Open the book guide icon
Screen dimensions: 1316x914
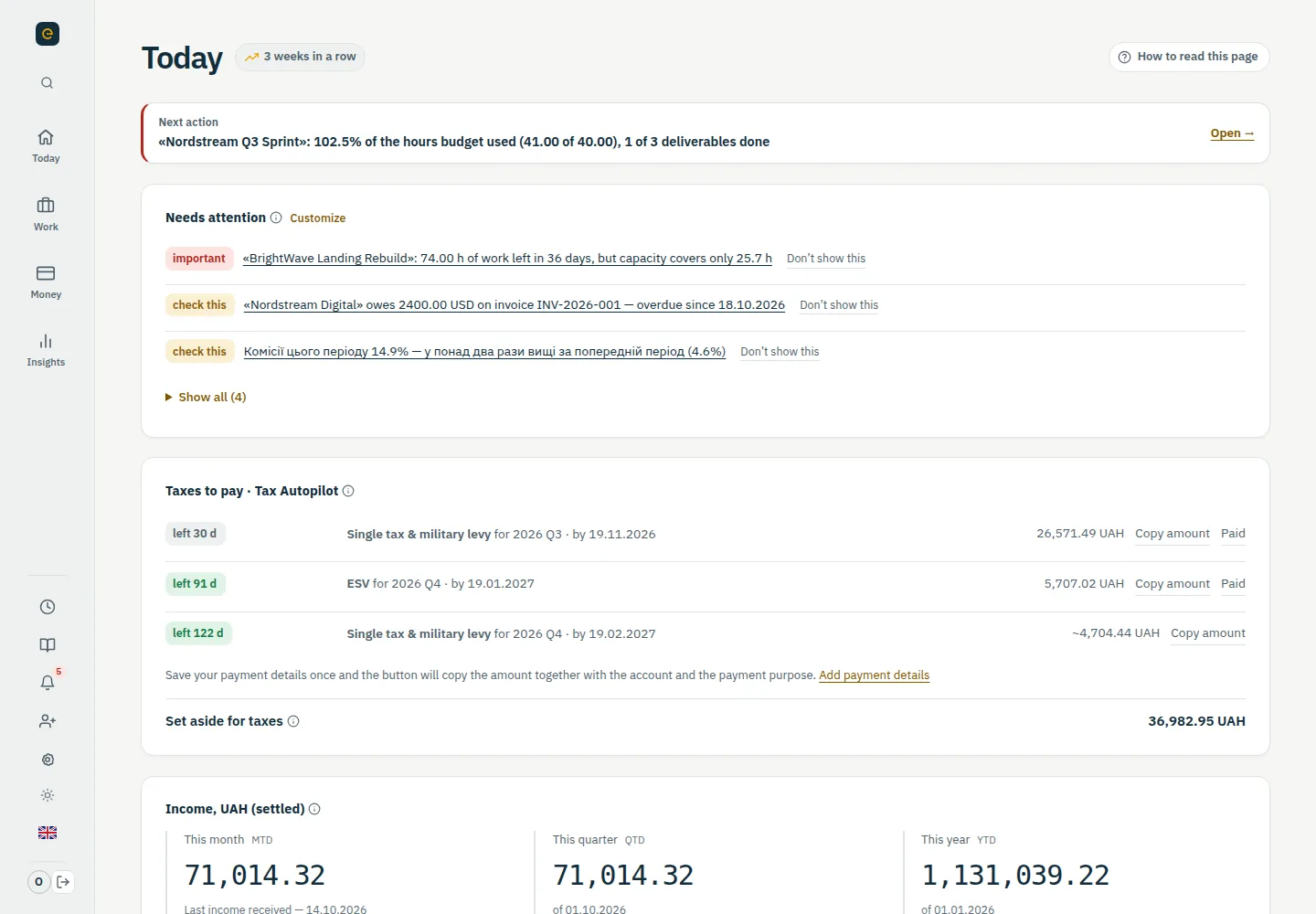pos(48,645)
